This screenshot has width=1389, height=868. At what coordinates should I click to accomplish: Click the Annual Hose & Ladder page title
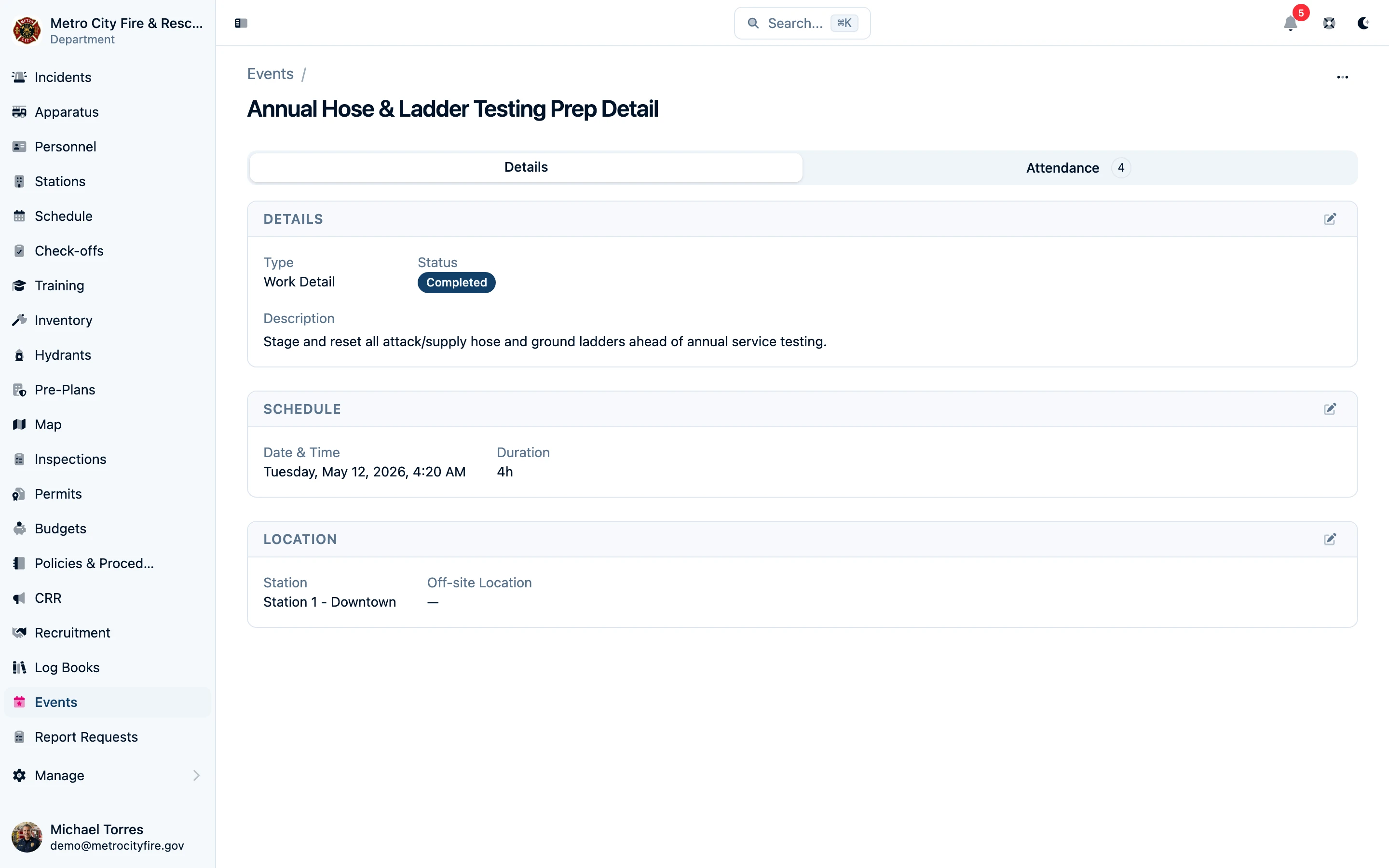click(452, 109)
